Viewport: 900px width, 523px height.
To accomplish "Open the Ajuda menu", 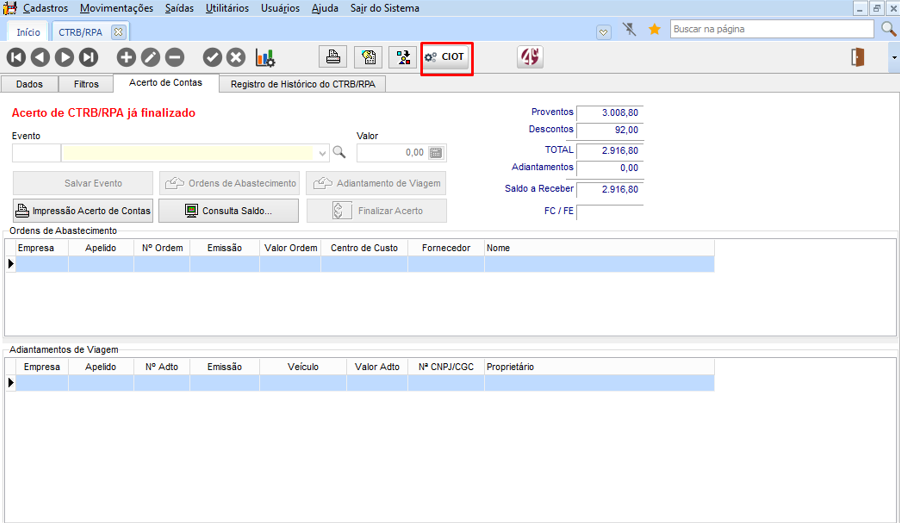I will [x=325, y=8].
